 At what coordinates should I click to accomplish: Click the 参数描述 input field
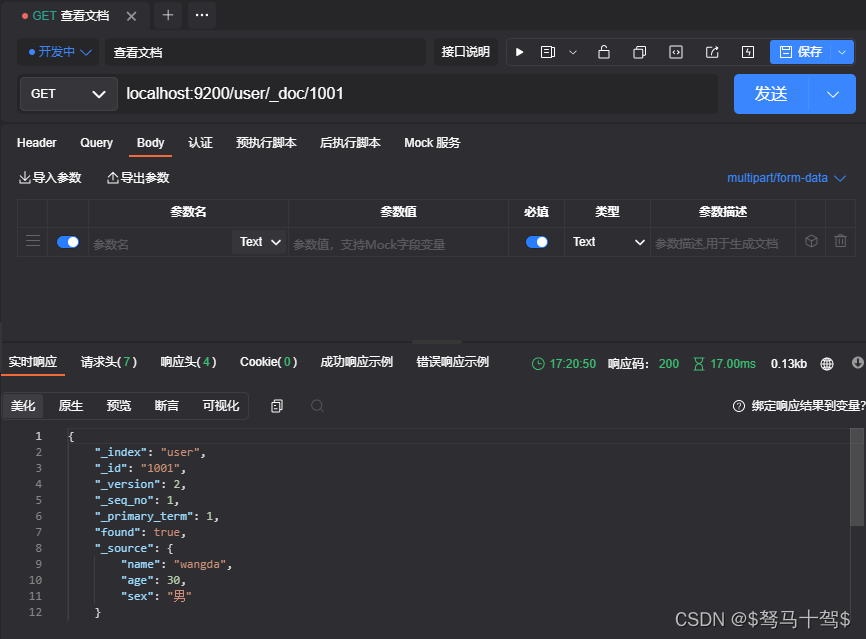pyautogui.click(x=722, y=244)
